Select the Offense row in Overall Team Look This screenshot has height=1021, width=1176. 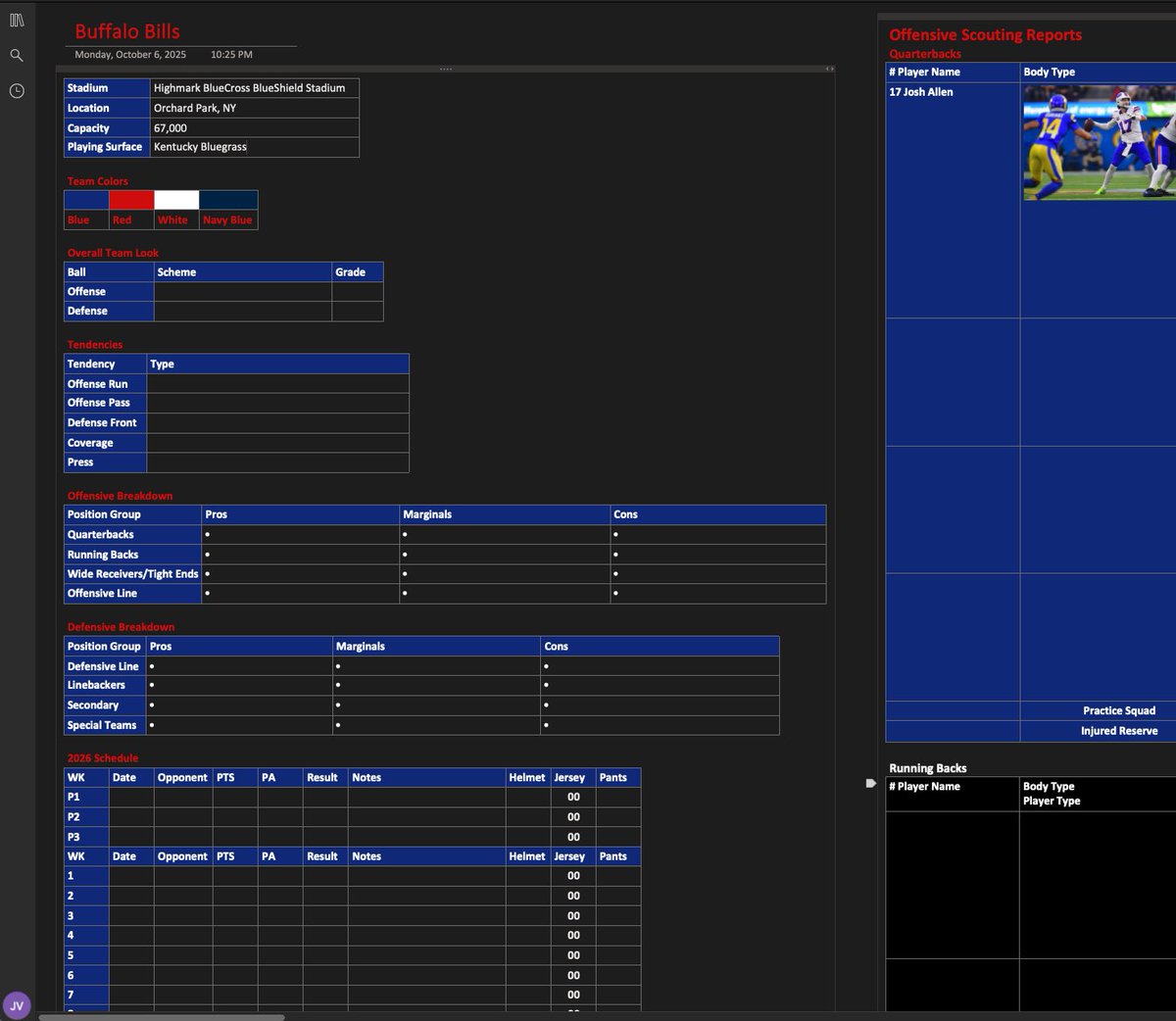tap(223, 292)
